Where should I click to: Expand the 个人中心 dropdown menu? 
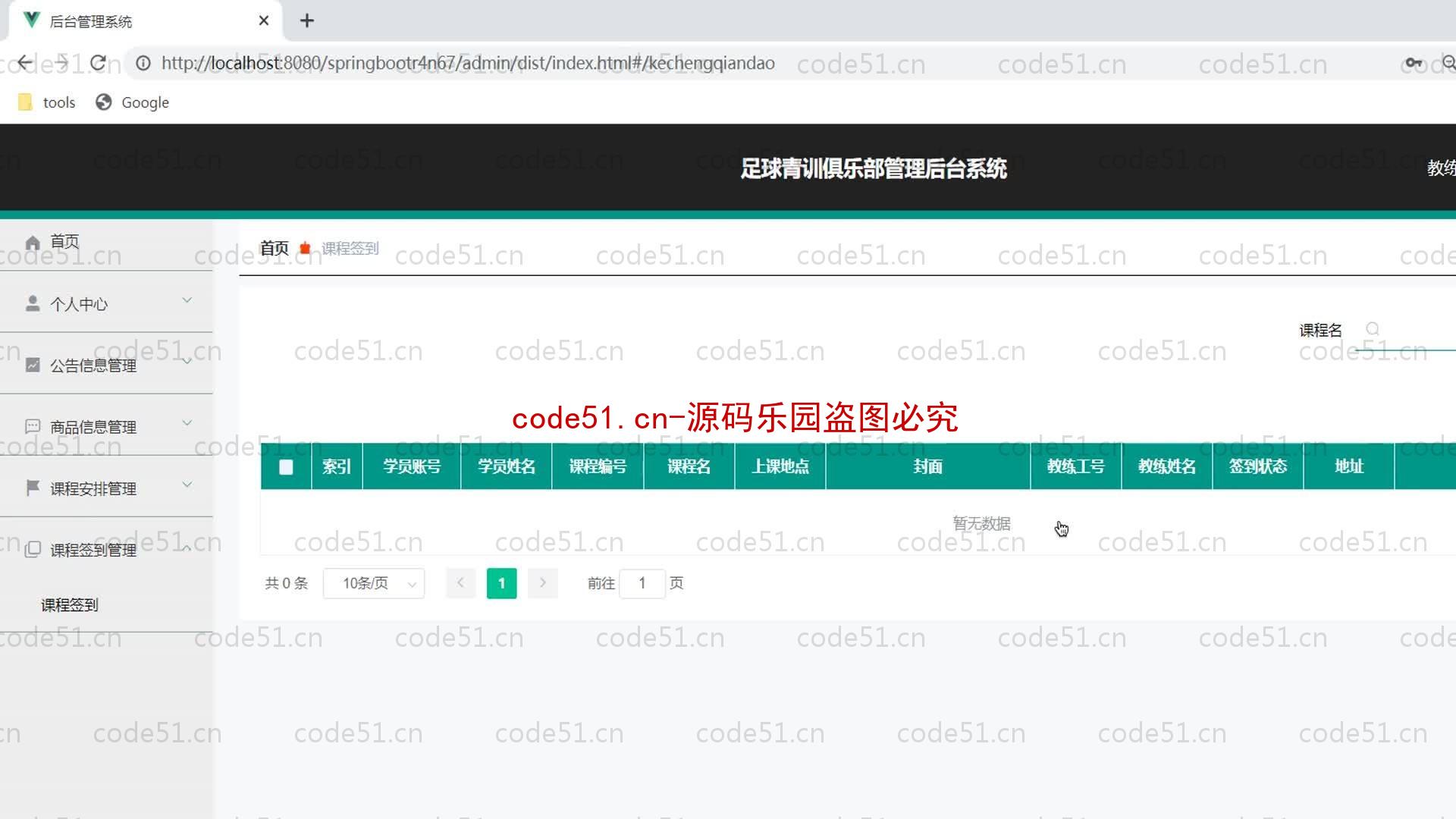coord(107,303)
